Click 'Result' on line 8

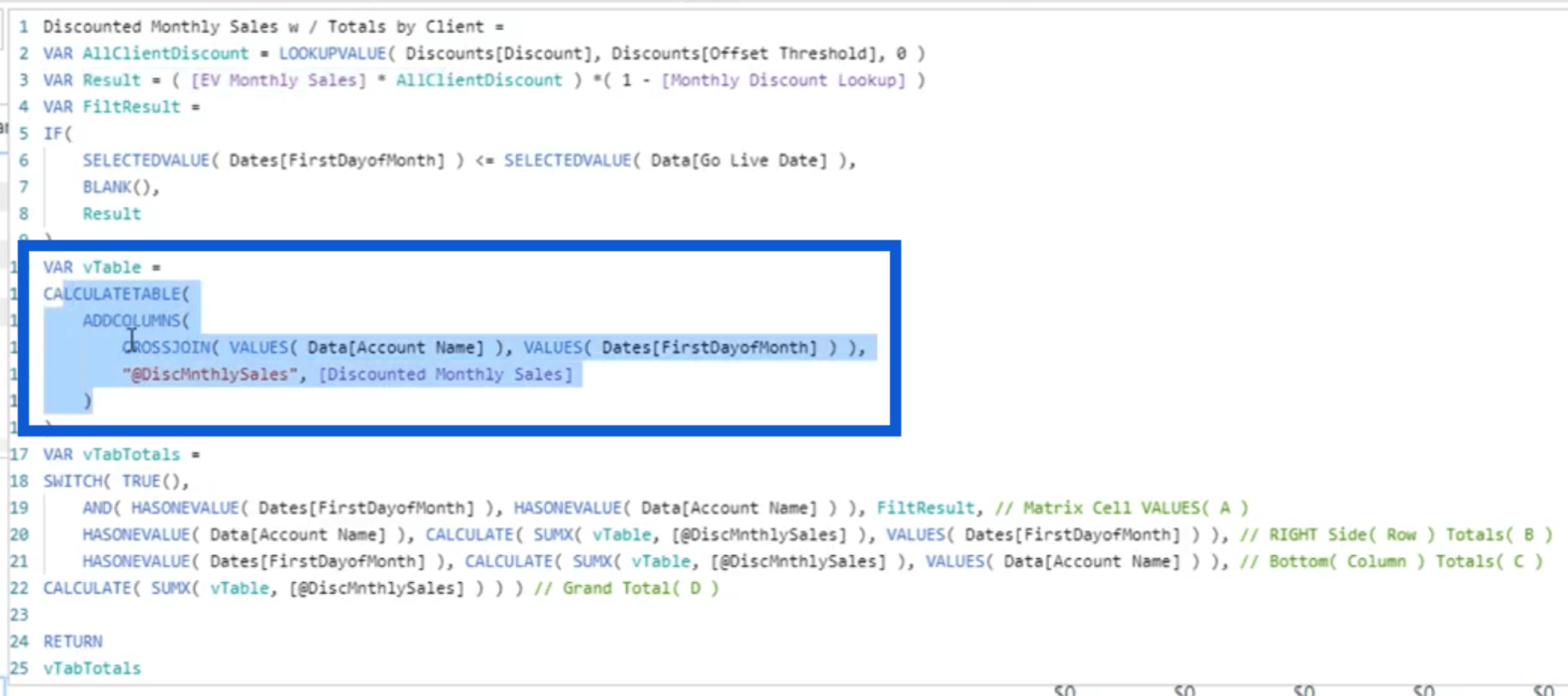point(111,214)
